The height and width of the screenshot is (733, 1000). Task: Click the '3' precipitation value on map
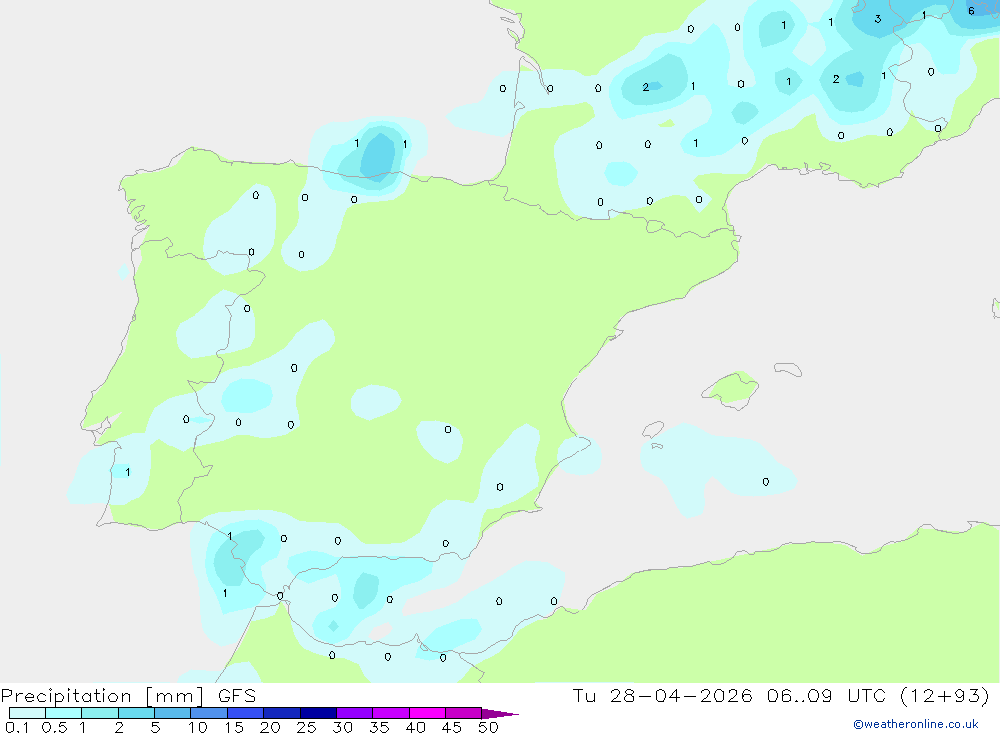[x=878, y=19]
